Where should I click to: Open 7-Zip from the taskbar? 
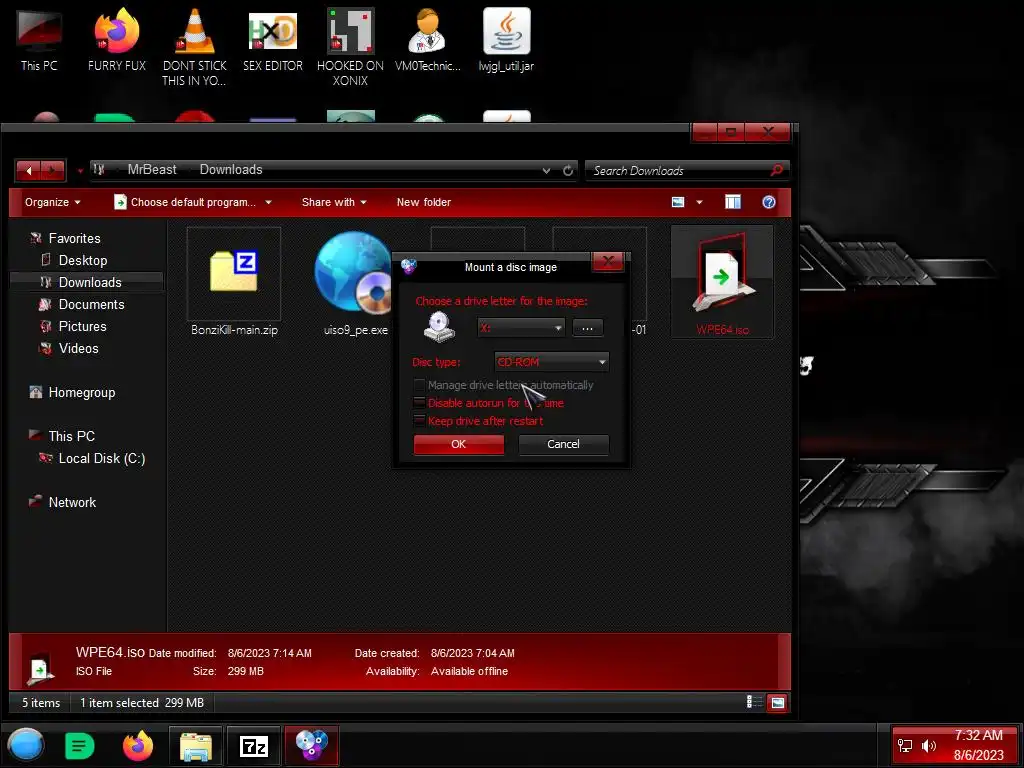[x=253, y=746]
